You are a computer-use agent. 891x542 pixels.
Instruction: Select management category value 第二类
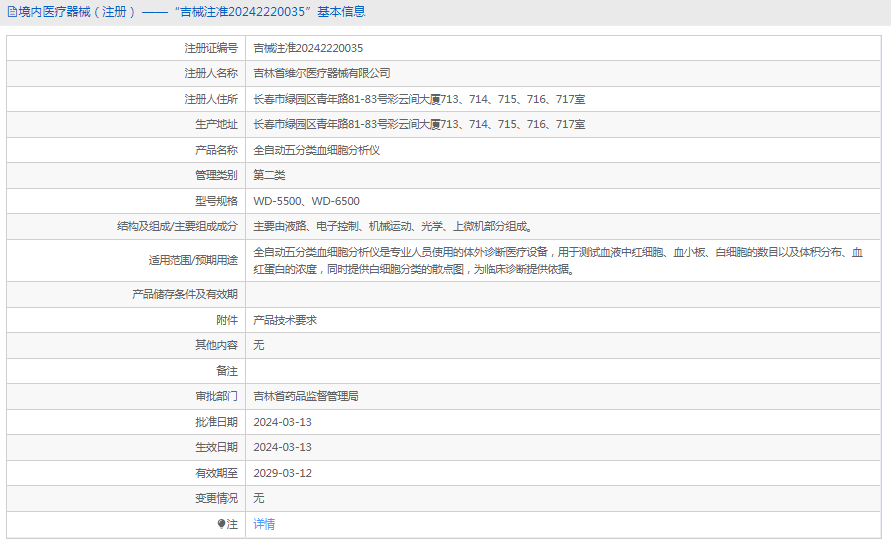point(269,175)
